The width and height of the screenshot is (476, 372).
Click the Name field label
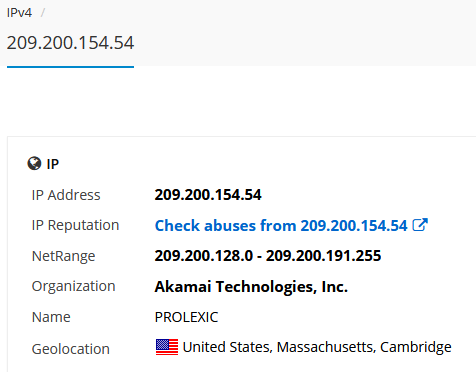[51, 317]
